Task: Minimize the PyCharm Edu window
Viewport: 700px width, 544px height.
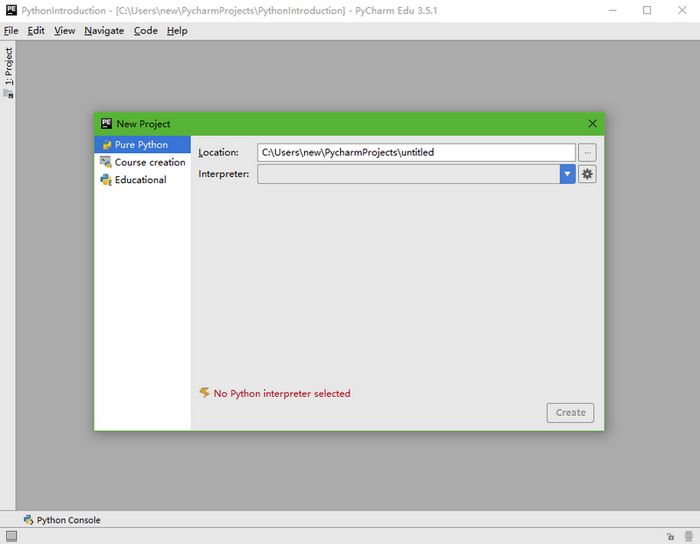Action: coord(612,10)
